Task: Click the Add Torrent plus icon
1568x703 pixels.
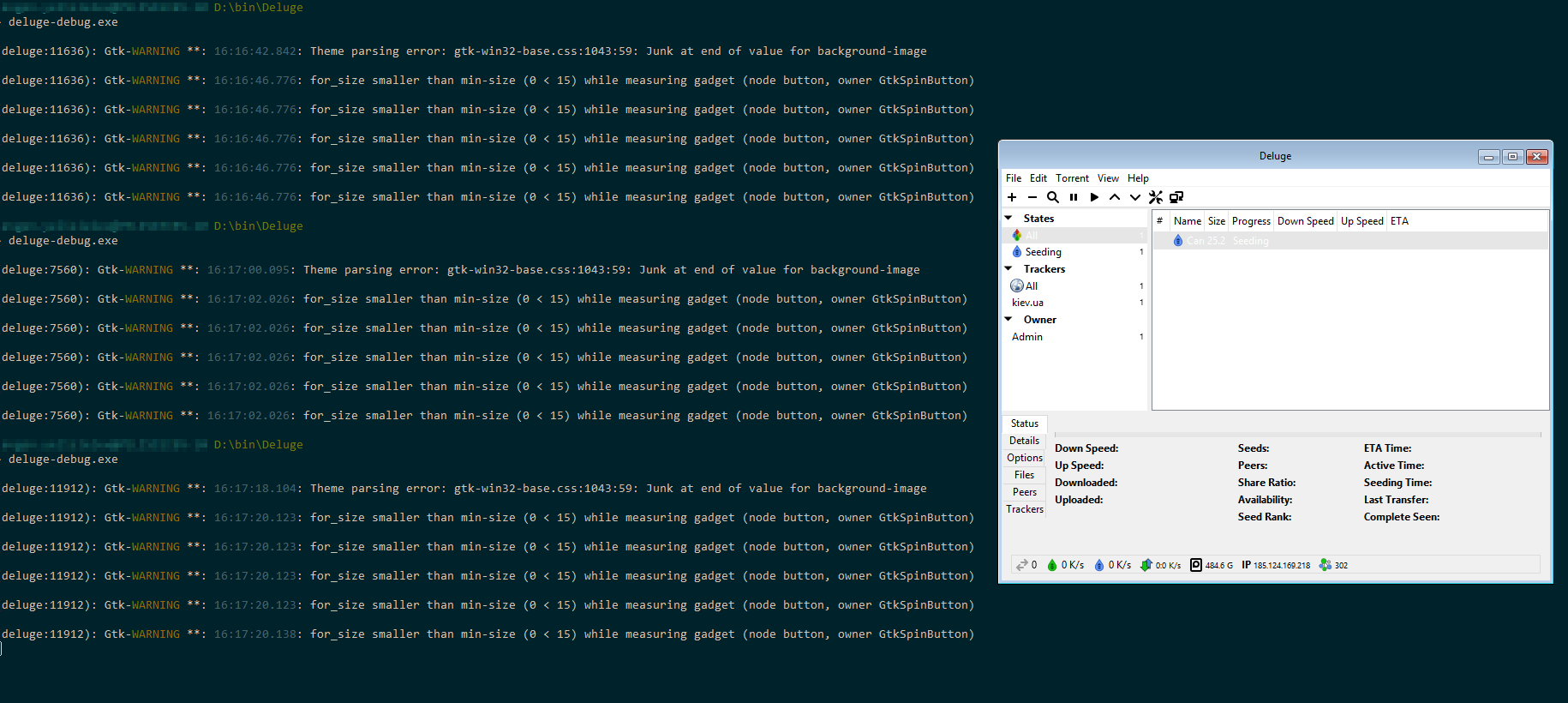Action: click(1012, 197)
